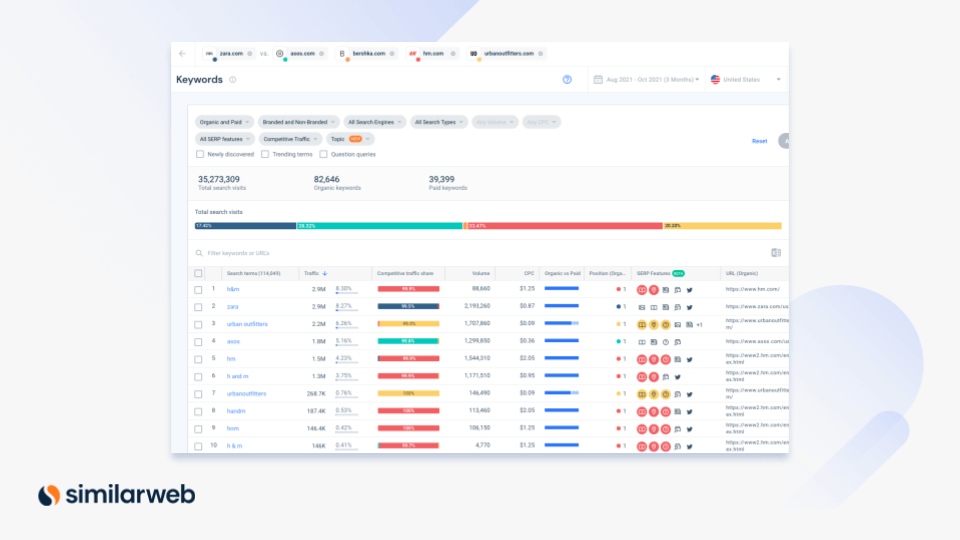Viewport: 960px width, 540px height.
Task: Select the bershka.com site chip
Action: tap(366, 54)
